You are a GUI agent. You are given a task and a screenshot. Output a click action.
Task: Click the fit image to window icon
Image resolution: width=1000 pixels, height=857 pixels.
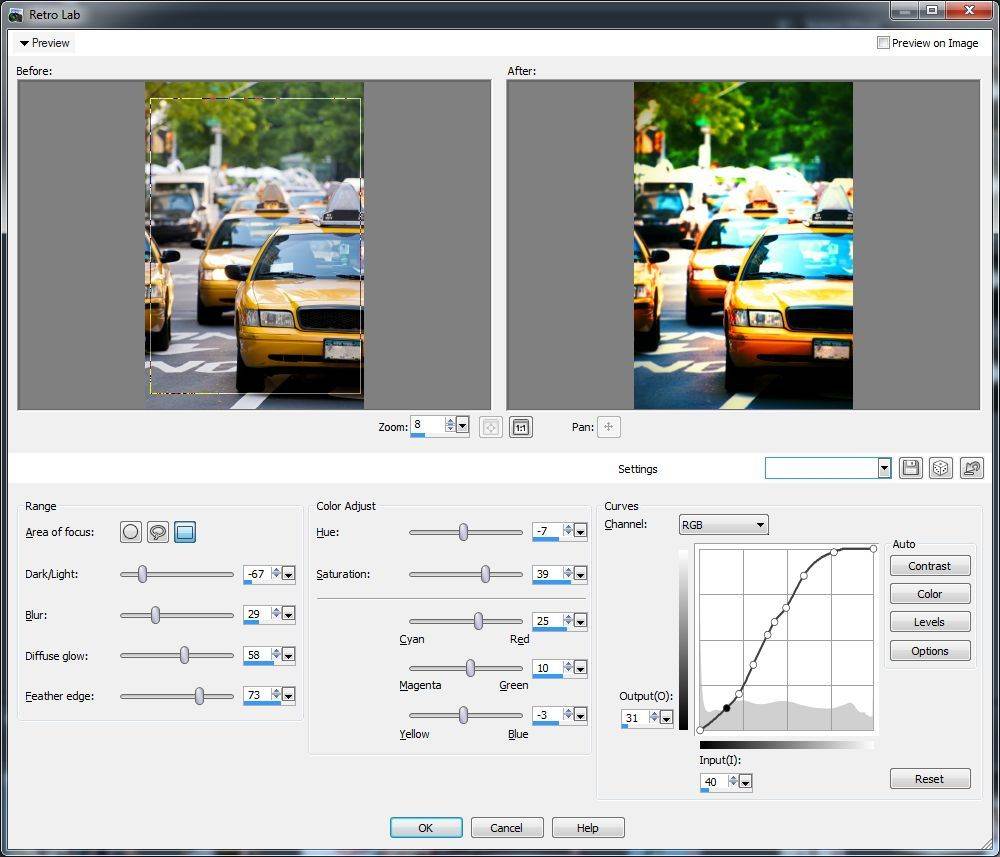coord(490,427)
